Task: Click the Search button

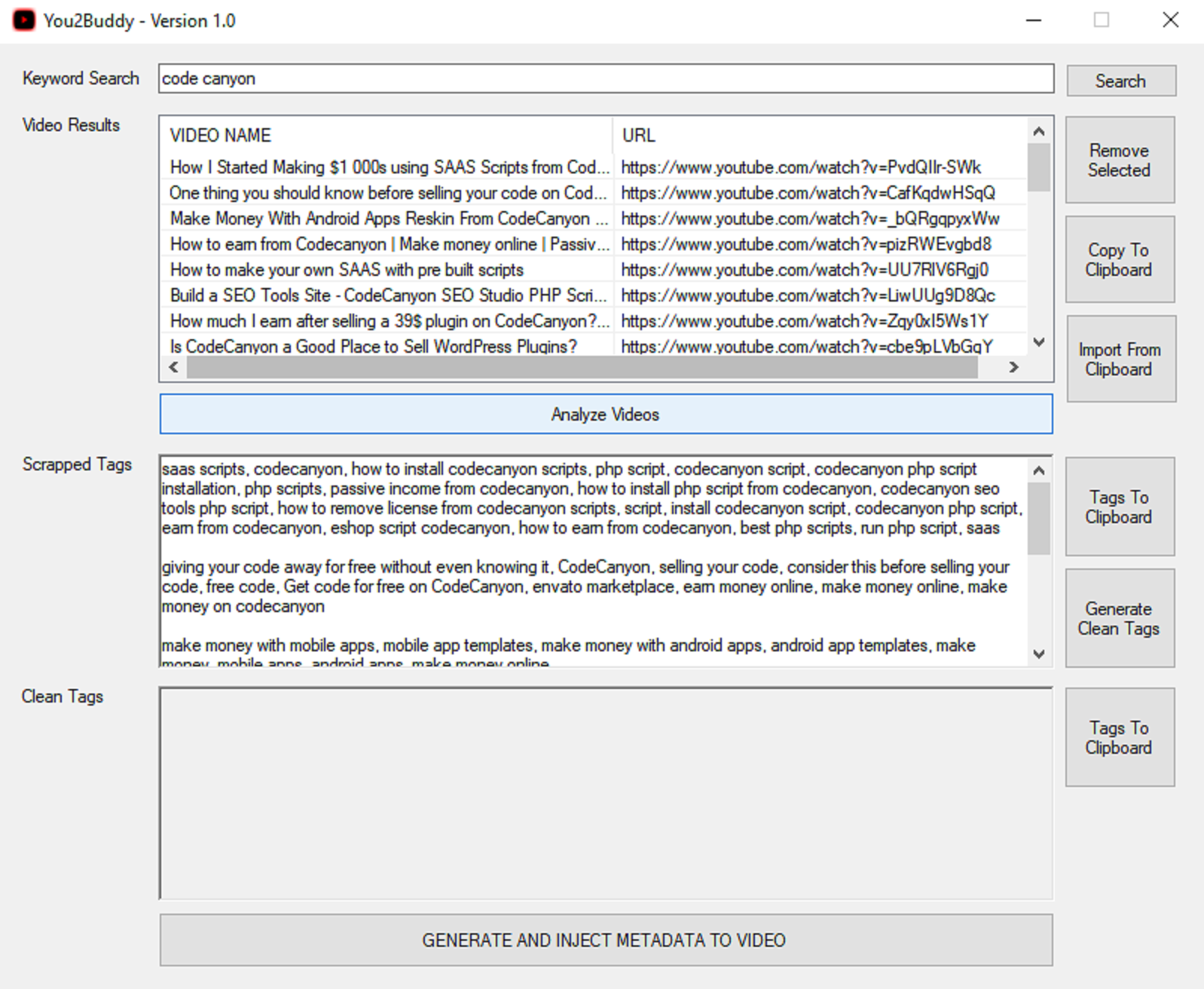Action: point(1120,81)
